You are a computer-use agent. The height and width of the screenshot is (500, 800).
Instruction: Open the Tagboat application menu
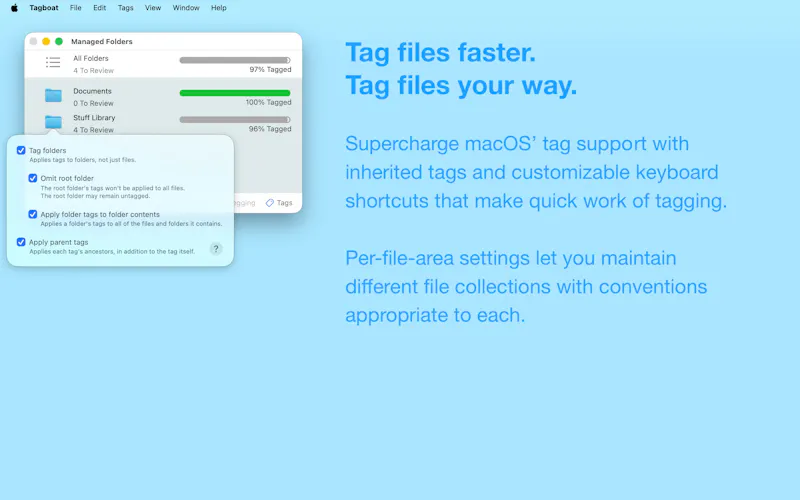44,8
